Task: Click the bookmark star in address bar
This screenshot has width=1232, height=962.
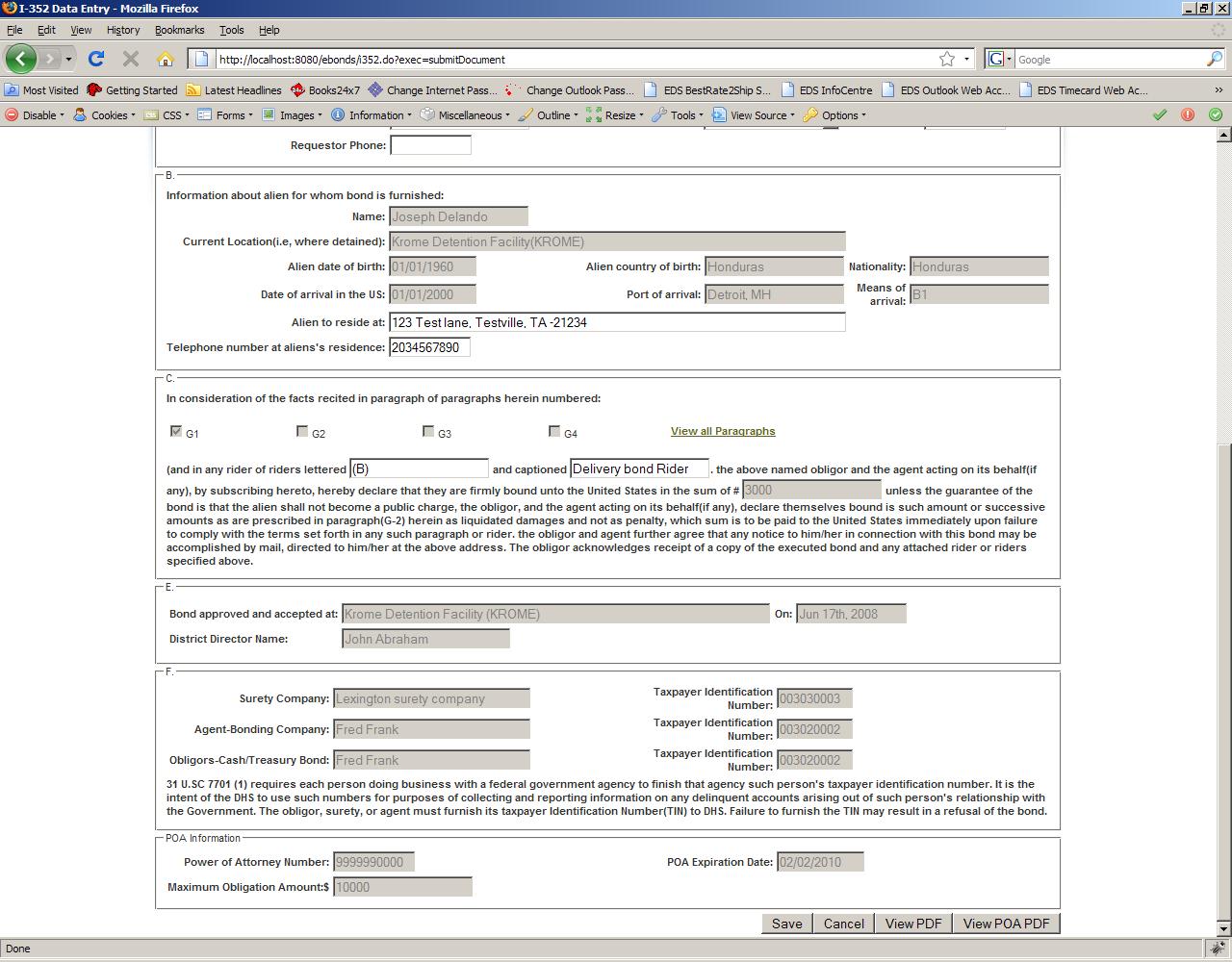Action: 947,59
